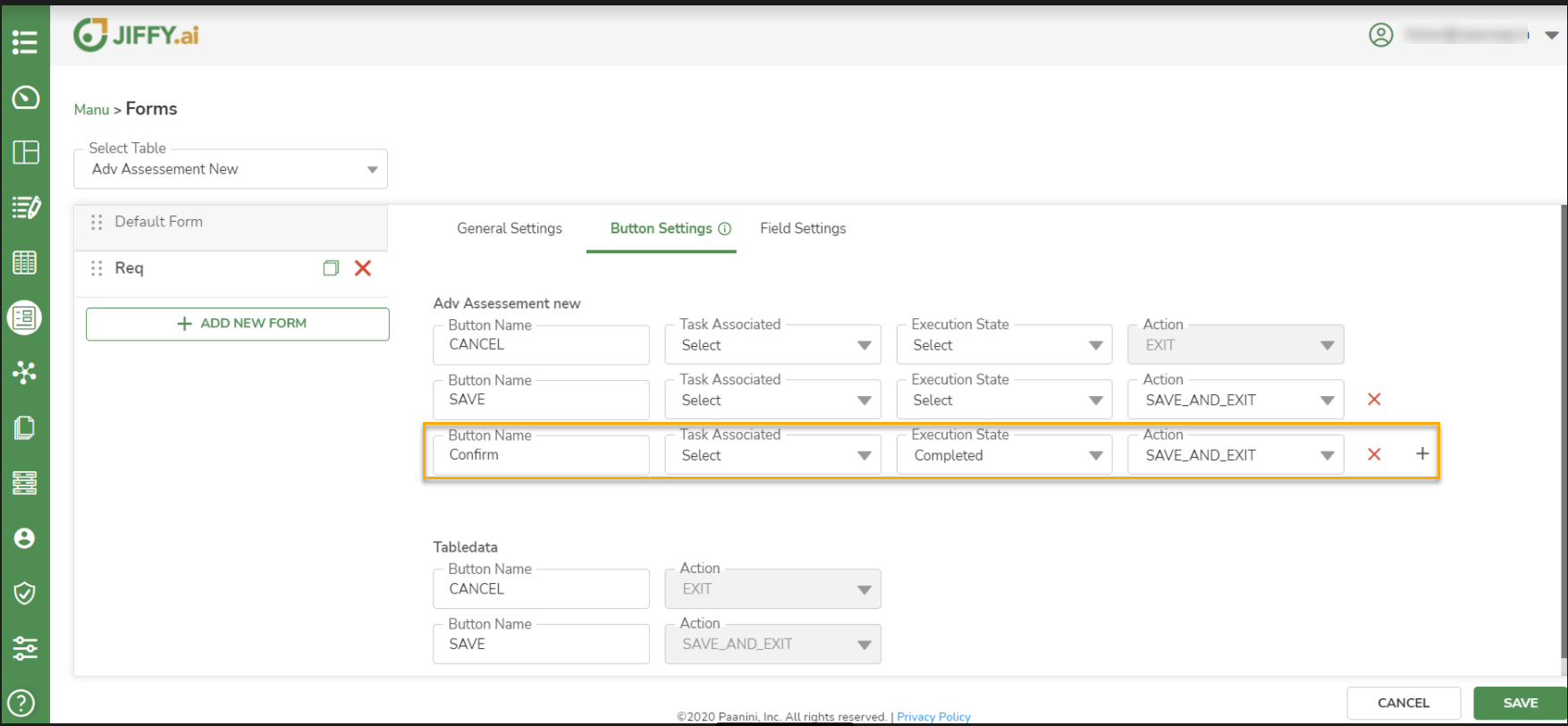This screenshot has width=1568, height=726.
Task: Duplicate the Req form using copy icon
Action: pyautogui.click(x=331, y=268)
